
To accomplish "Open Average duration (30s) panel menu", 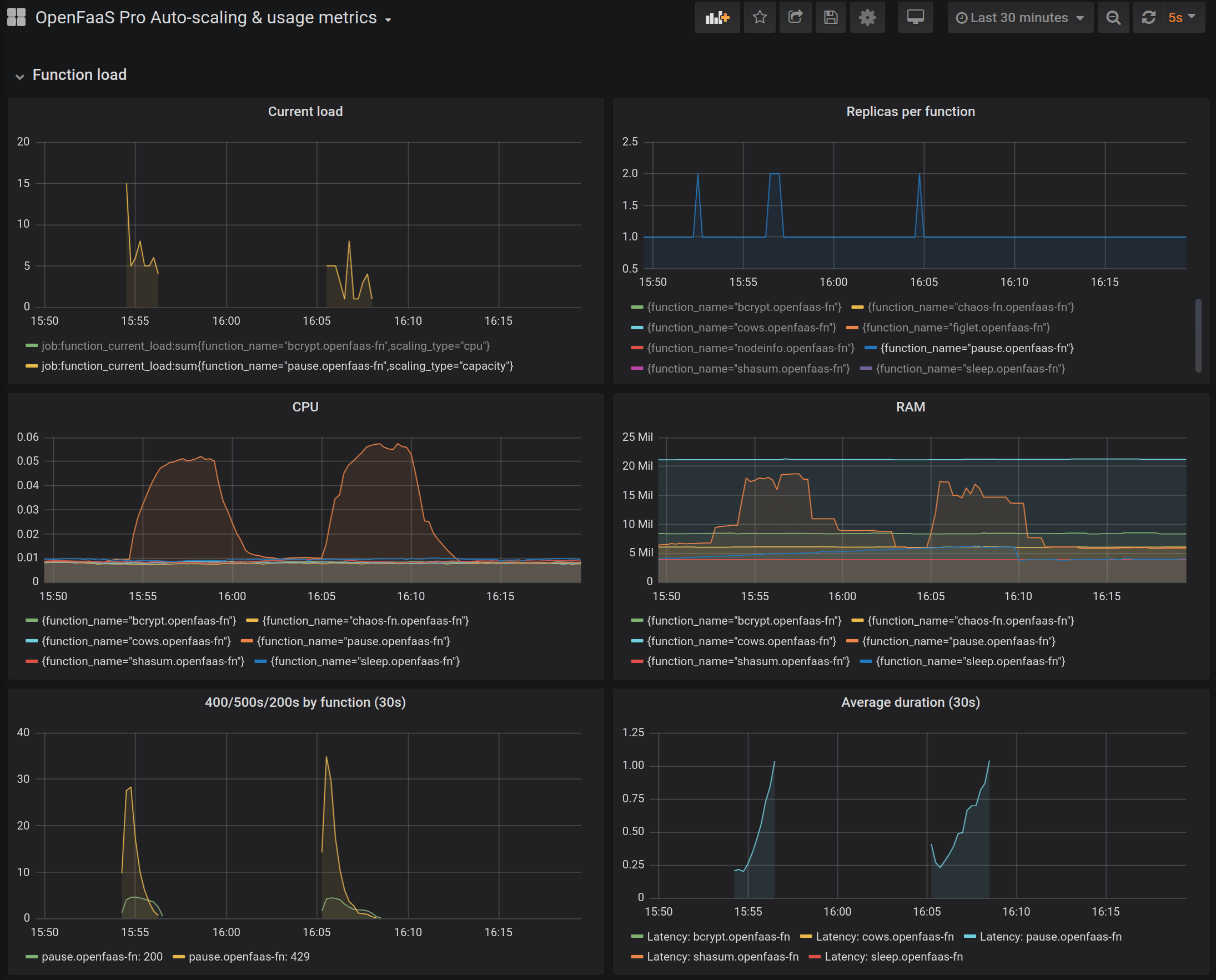I will pos(910,702).
